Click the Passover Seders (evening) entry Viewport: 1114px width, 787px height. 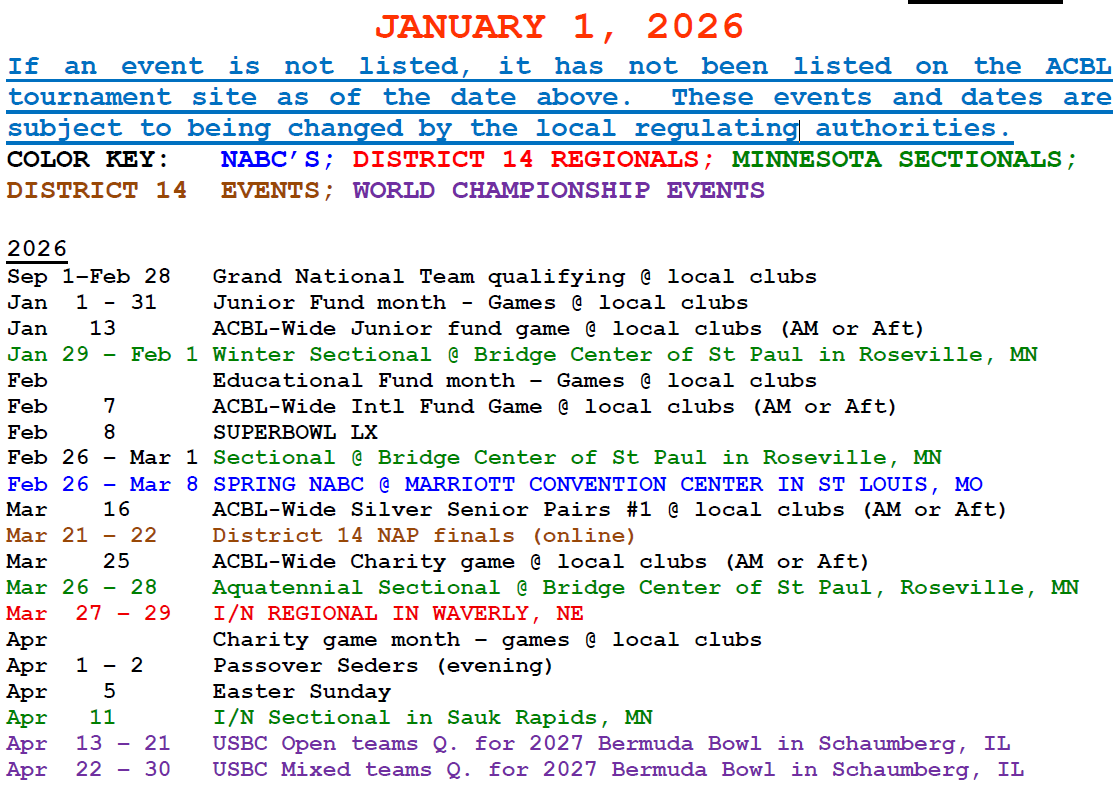pos(382,666)
